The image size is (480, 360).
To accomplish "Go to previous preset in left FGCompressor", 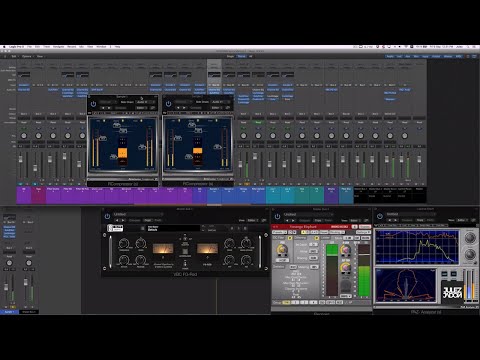I will (103, 108).
